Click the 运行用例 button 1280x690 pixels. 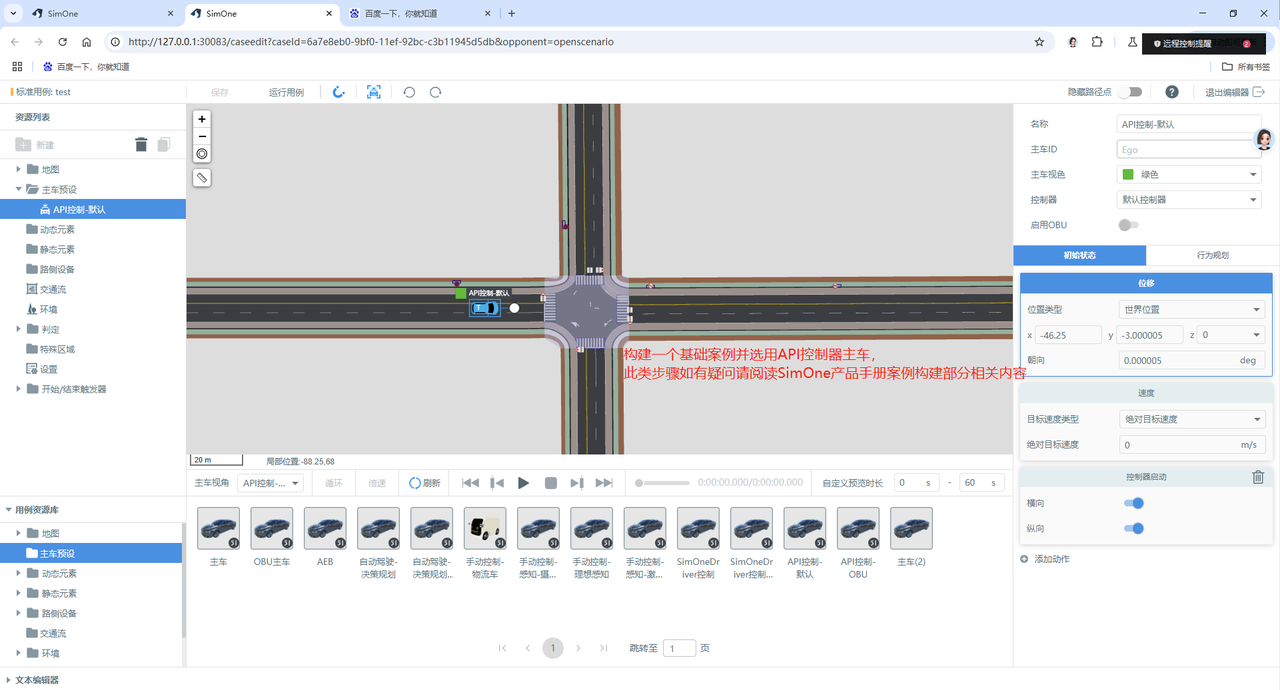pos(286,92)
